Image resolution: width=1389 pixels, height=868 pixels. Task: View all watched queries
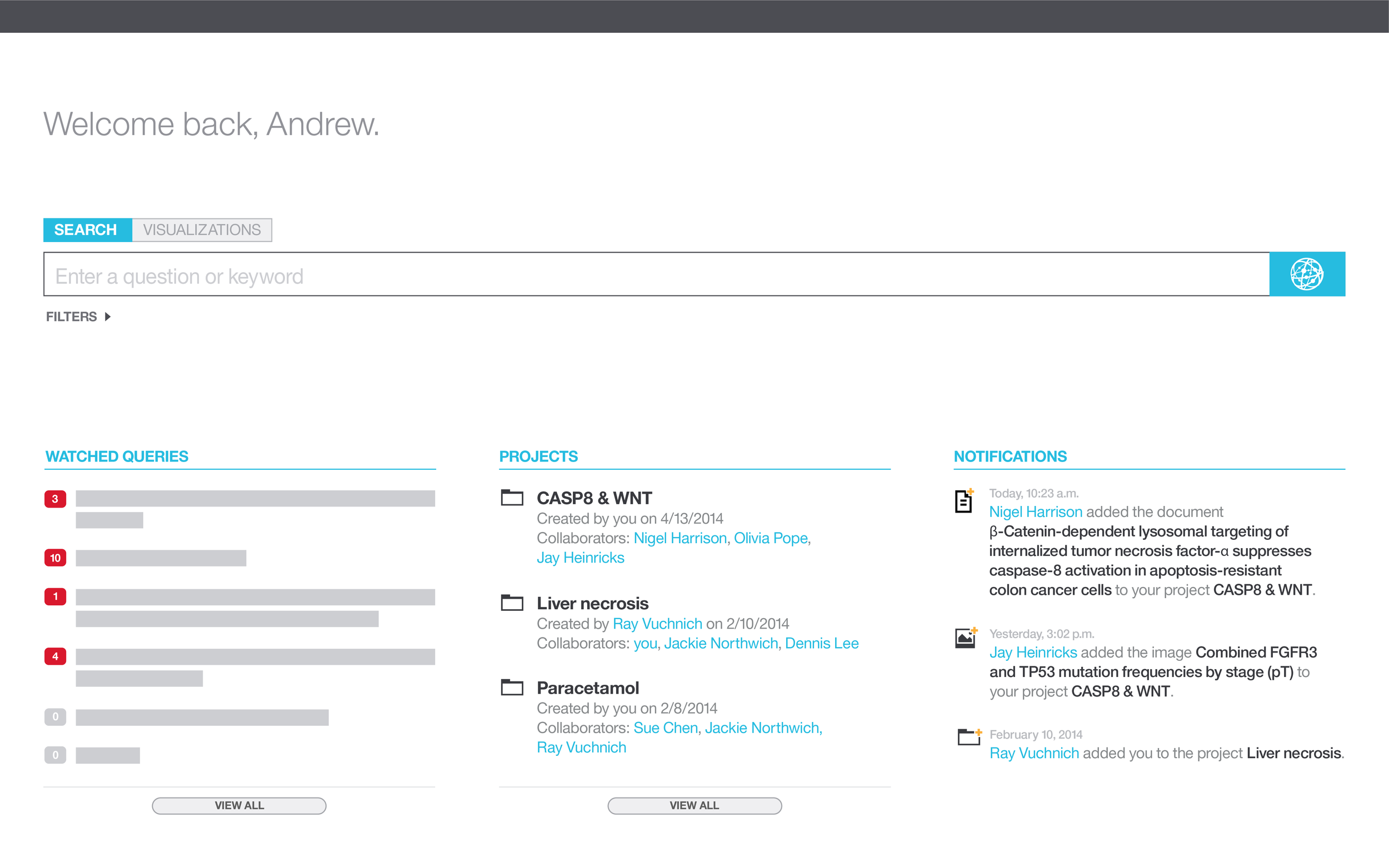pos(239,805)
